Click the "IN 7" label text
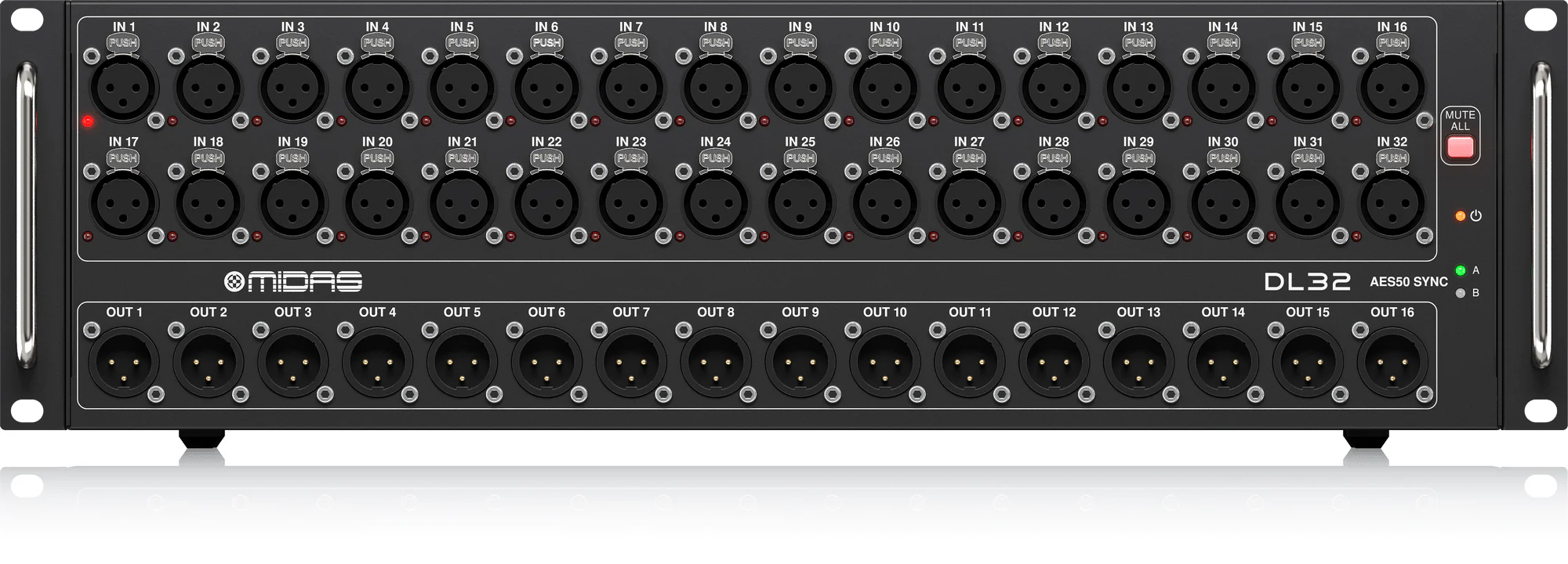 631,27
